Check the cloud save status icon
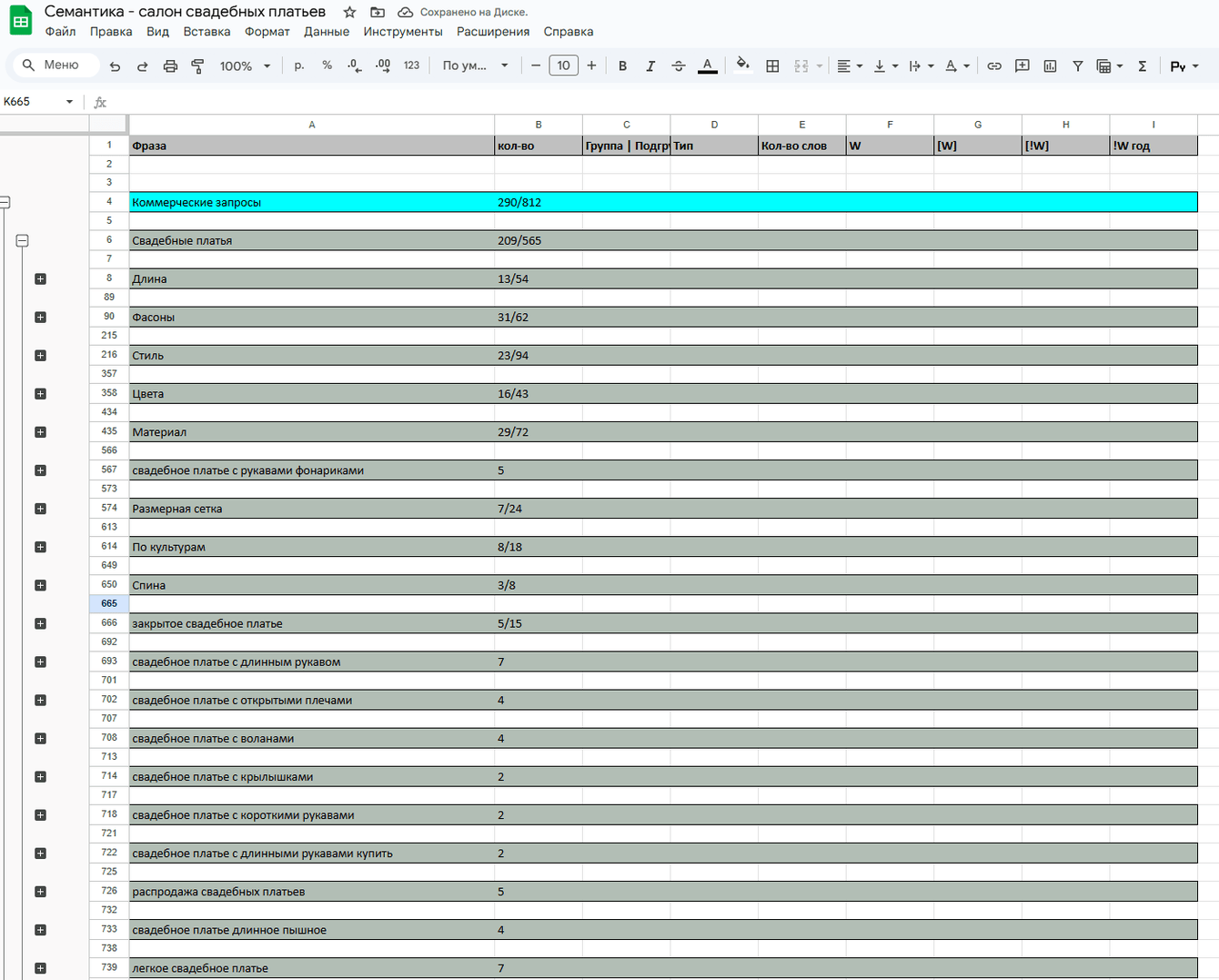The width and height of the screenshot is (1219, 980). [x=406, y=12]
